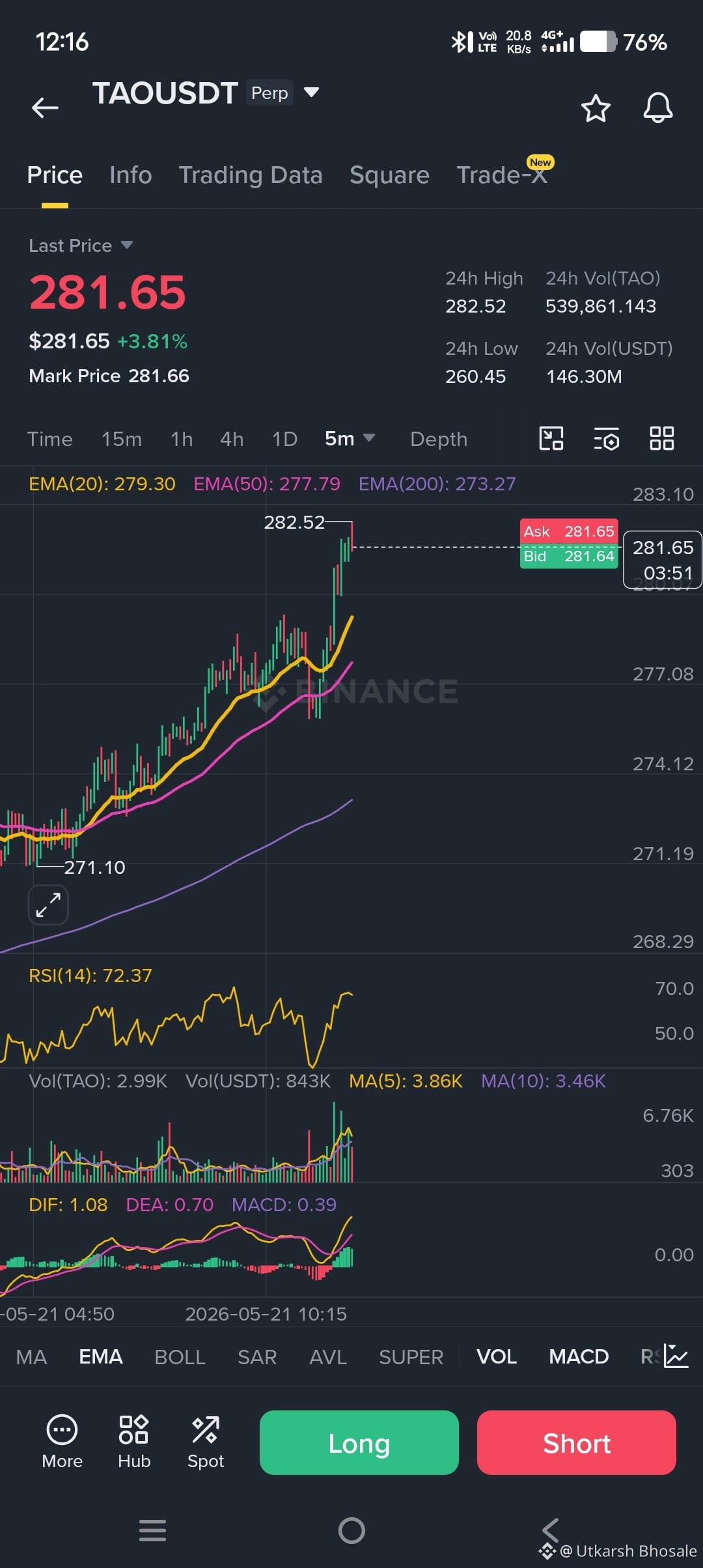Toggle the EMA indicator
703x1568 pixels.
(101, 1357)
